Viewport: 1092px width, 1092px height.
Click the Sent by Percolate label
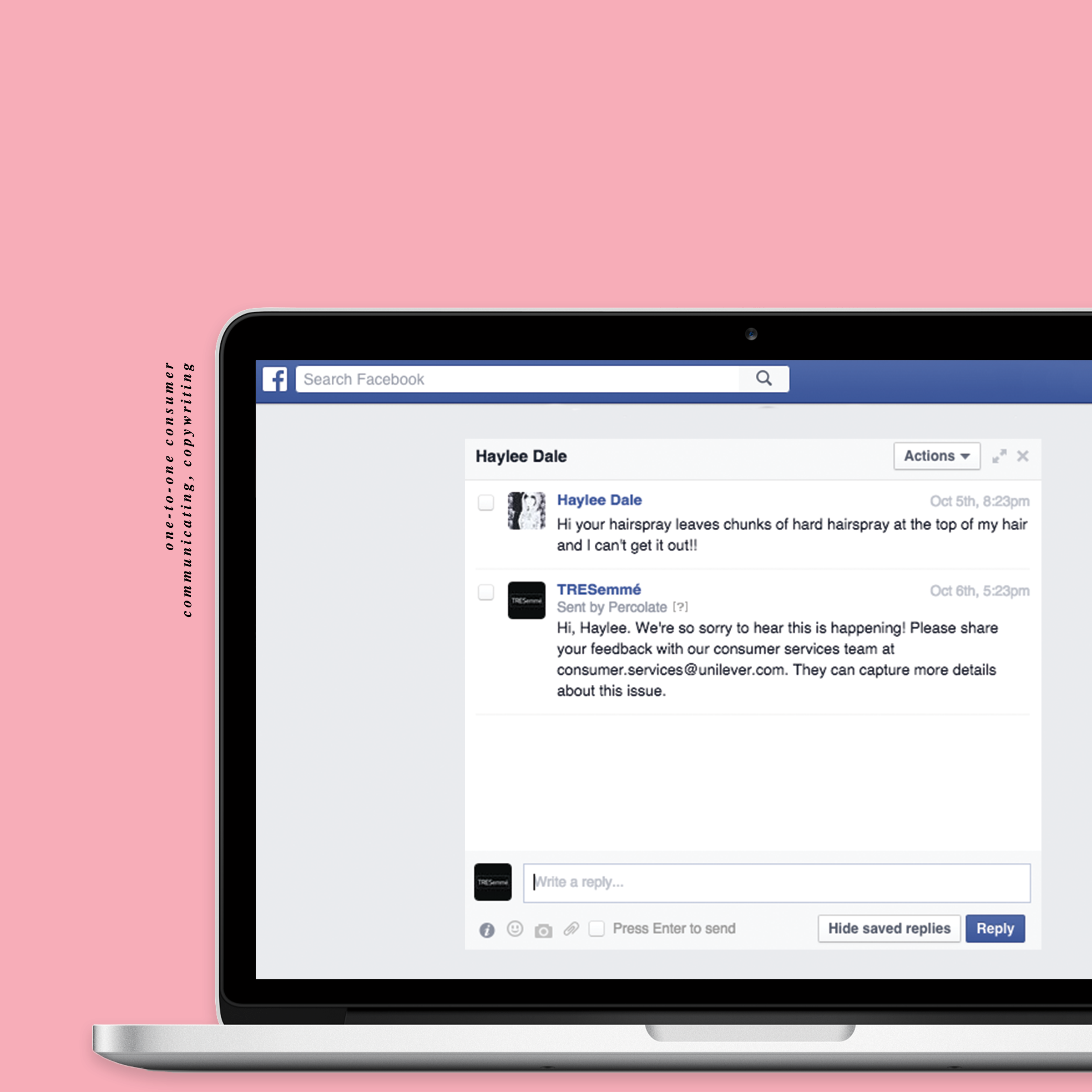[x=612, y=607]
